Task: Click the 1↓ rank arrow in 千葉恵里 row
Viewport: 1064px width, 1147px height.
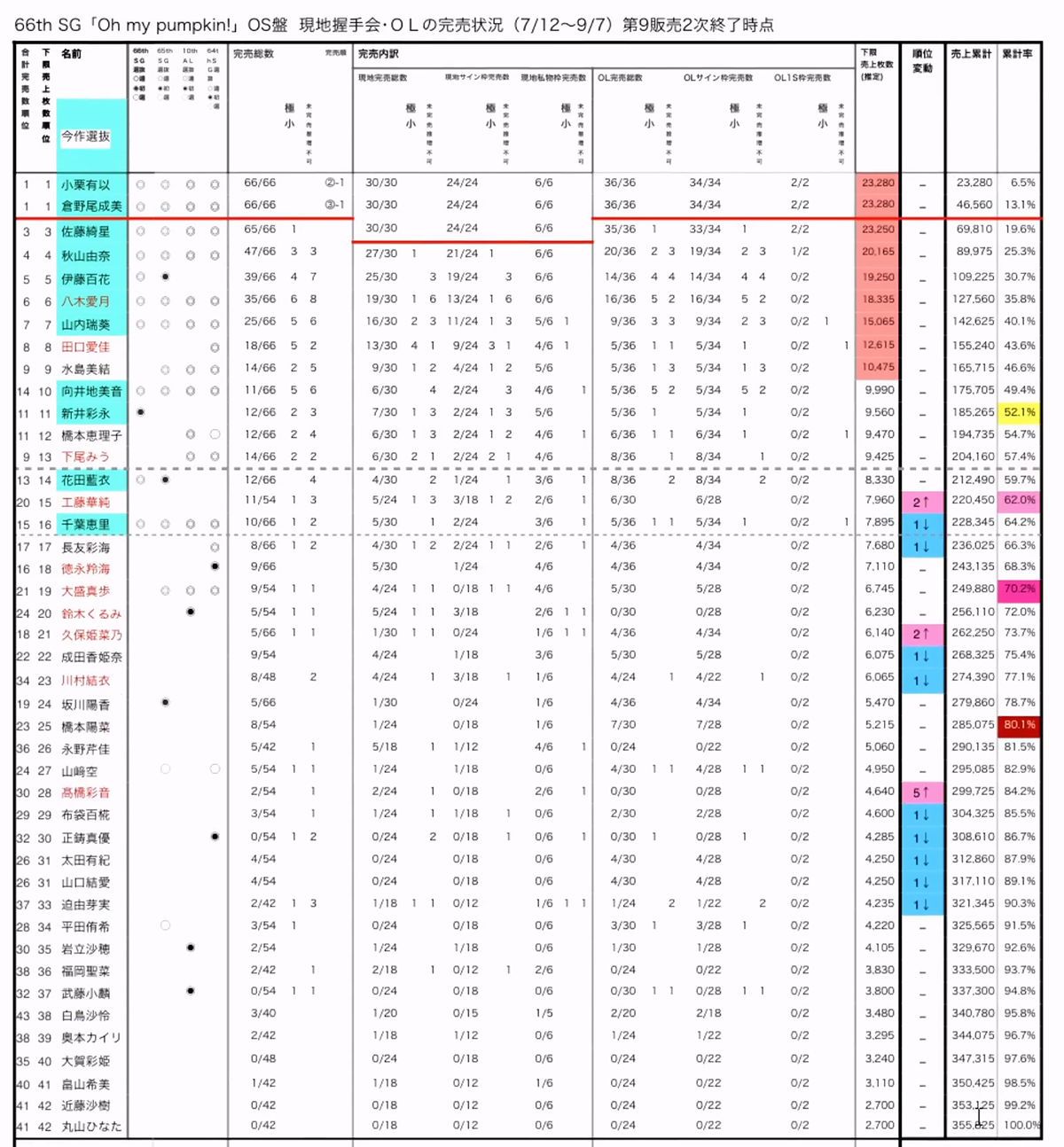Action: click(x=921, y=524)
